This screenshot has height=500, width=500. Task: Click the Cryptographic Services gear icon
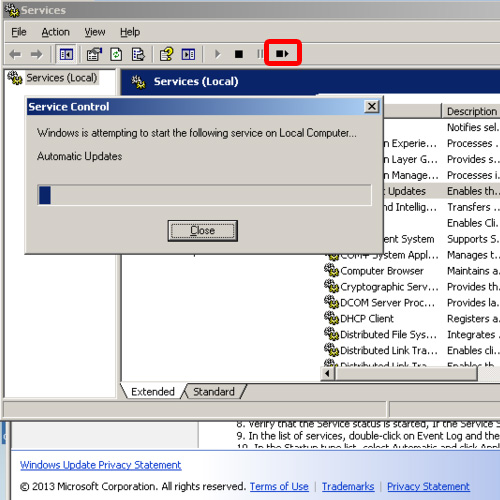point(331,286)
